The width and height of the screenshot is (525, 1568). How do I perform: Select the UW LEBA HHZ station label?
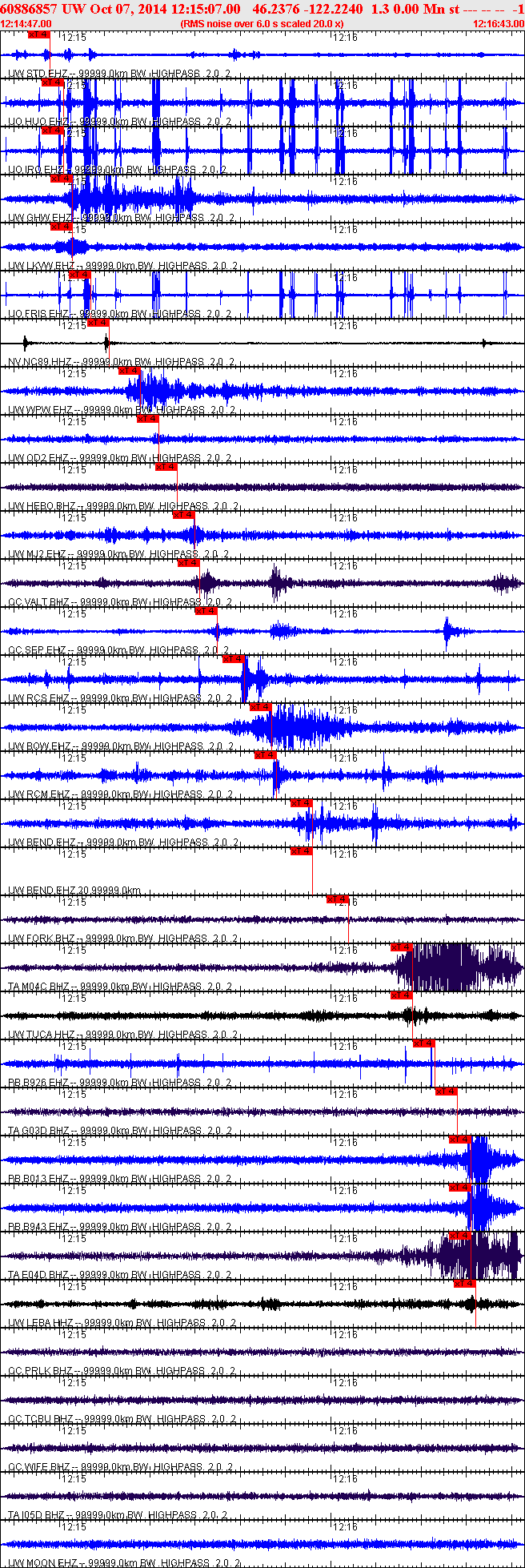click(x=122, y=1323)
